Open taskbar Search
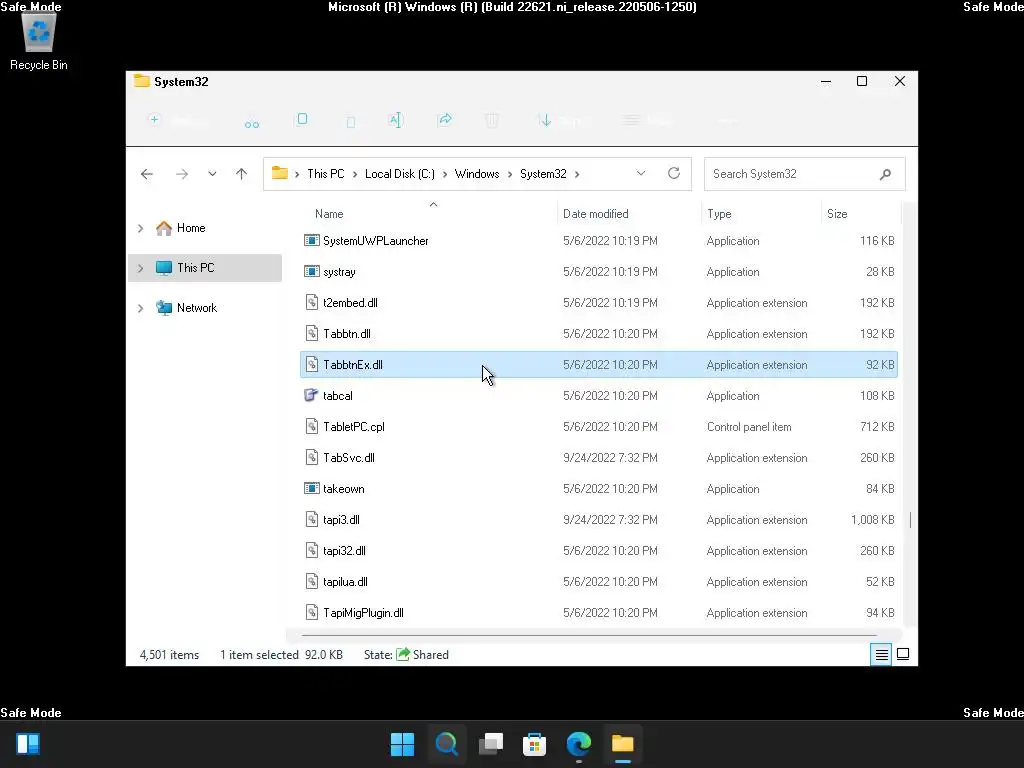The width and height of the screenshot is (1024, 768). tap(447, 744)
